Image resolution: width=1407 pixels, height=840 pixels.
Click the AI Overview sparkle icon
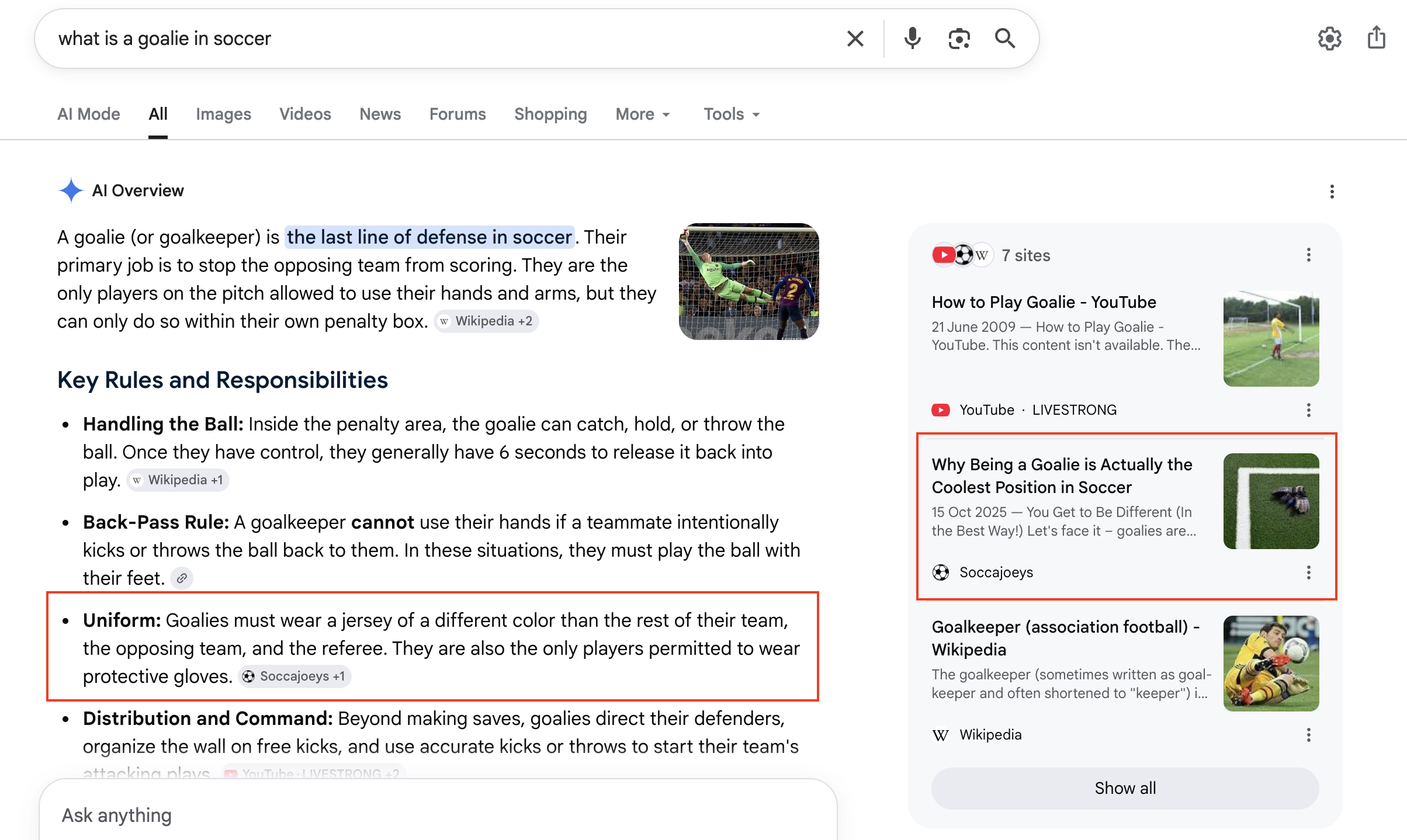(x=71, y=190)
